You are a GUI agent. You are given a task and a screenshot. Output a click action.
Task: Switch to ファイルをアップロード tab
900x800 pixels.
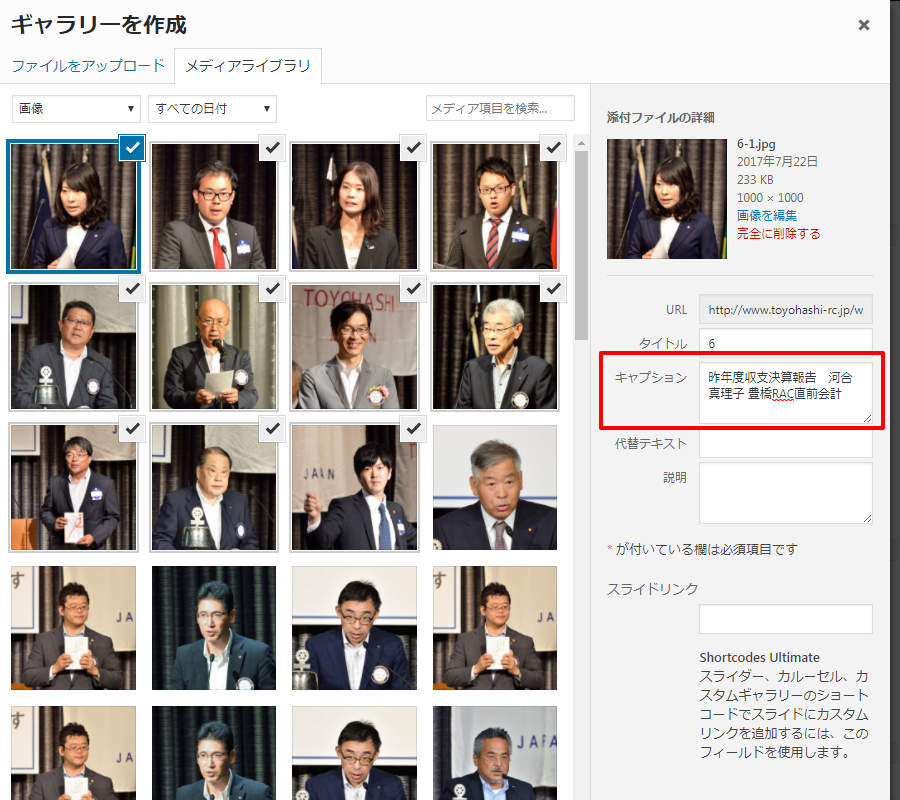coord(88,66)
